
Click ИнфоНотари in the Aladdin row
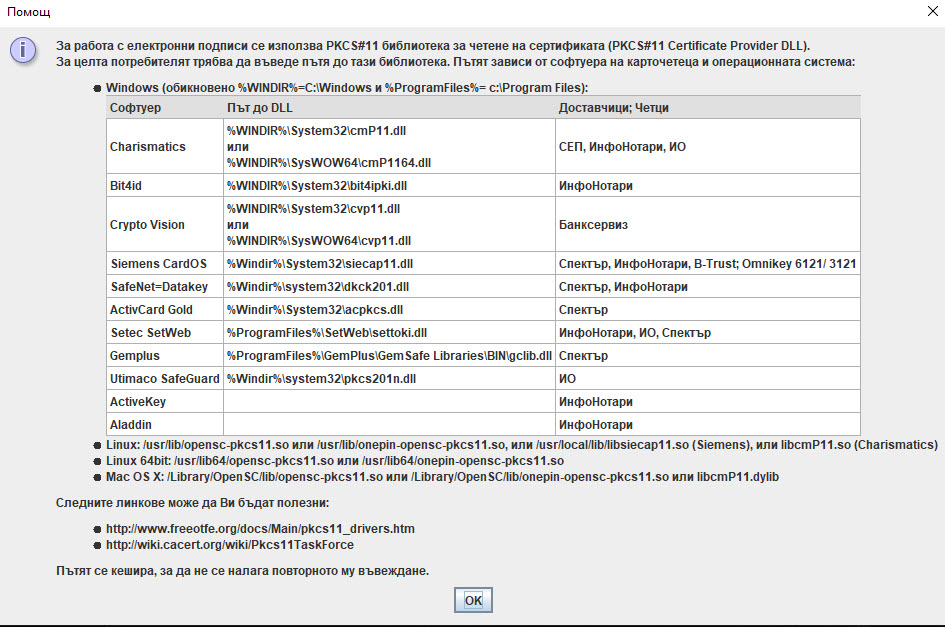point(708,424)
